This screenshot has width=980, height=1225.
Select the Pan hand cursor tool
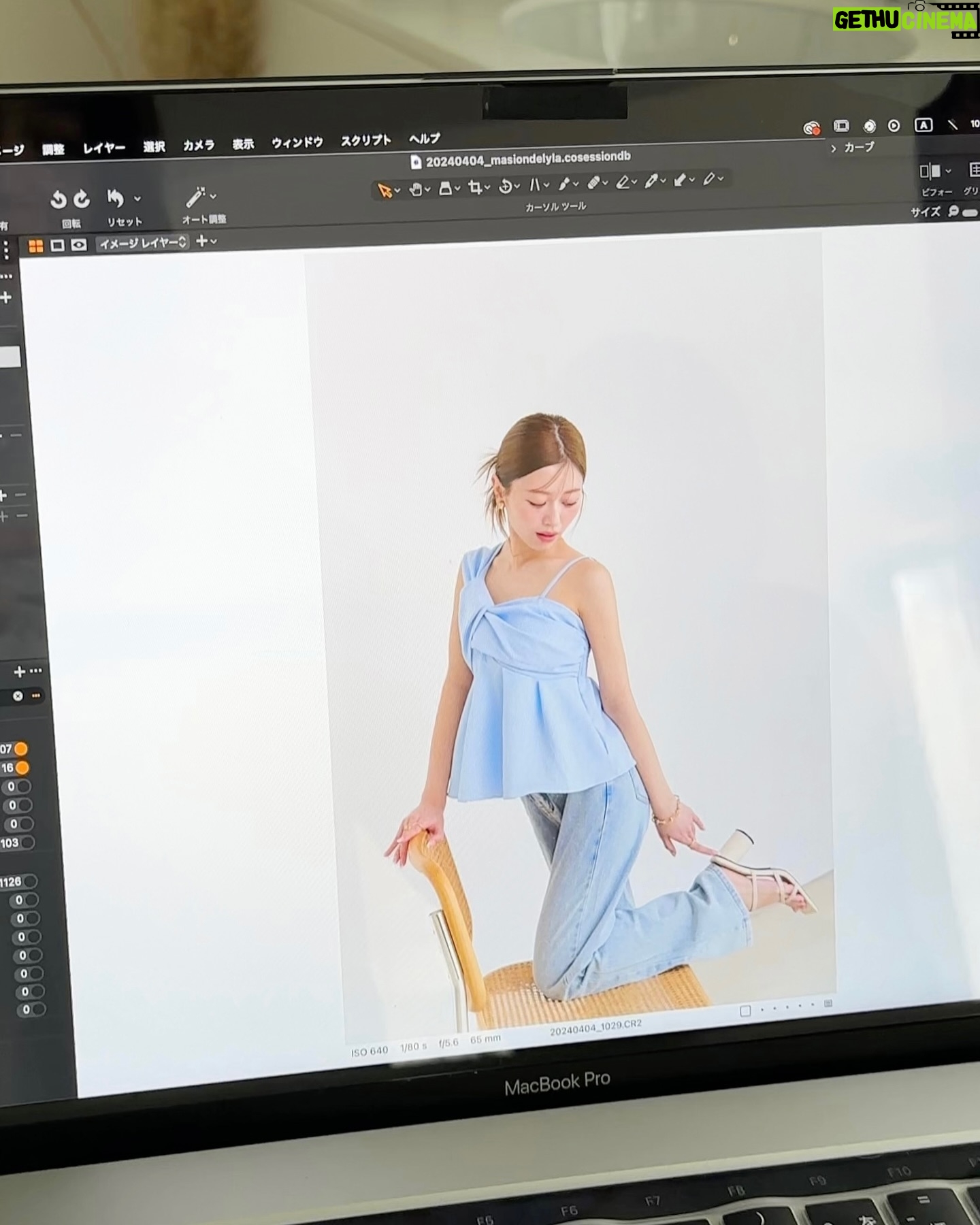click(x=416, y=190)
